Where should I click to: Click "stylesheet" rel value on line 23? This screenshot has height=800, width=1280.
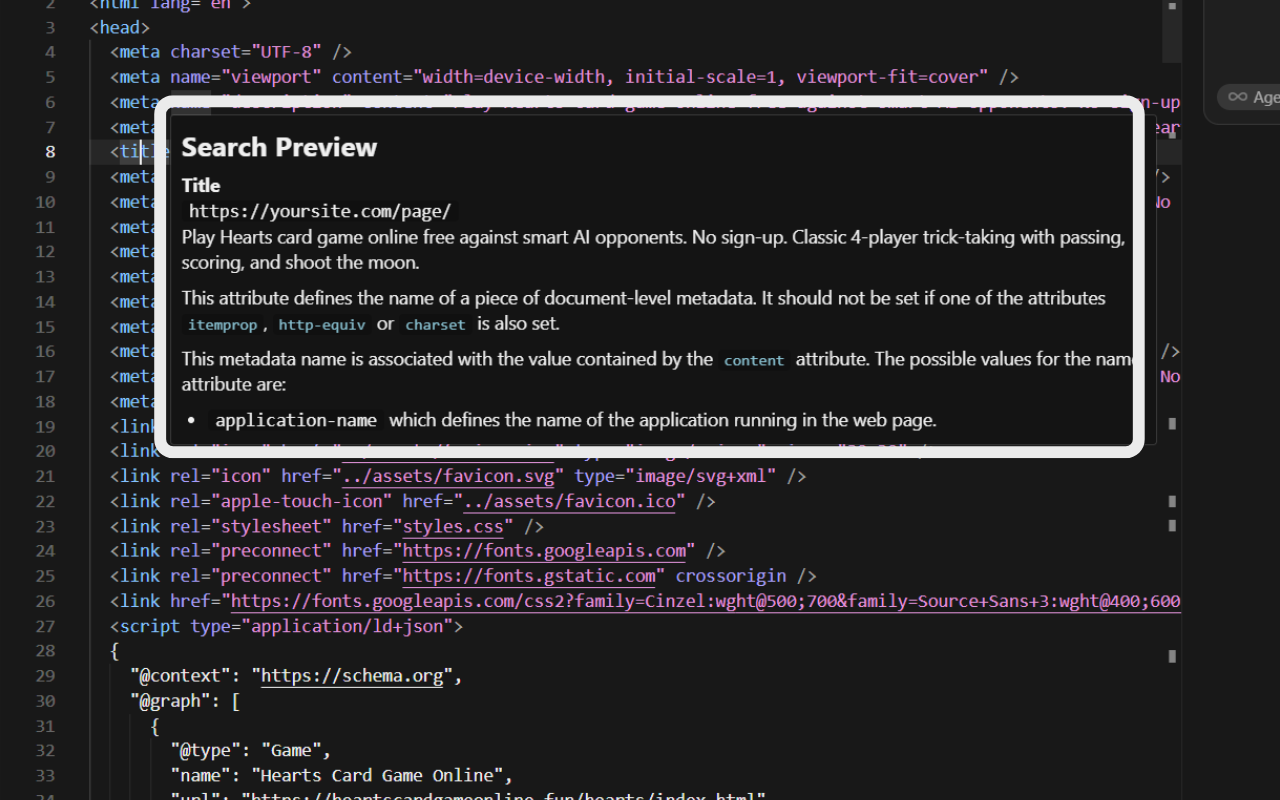coord(272,526)
